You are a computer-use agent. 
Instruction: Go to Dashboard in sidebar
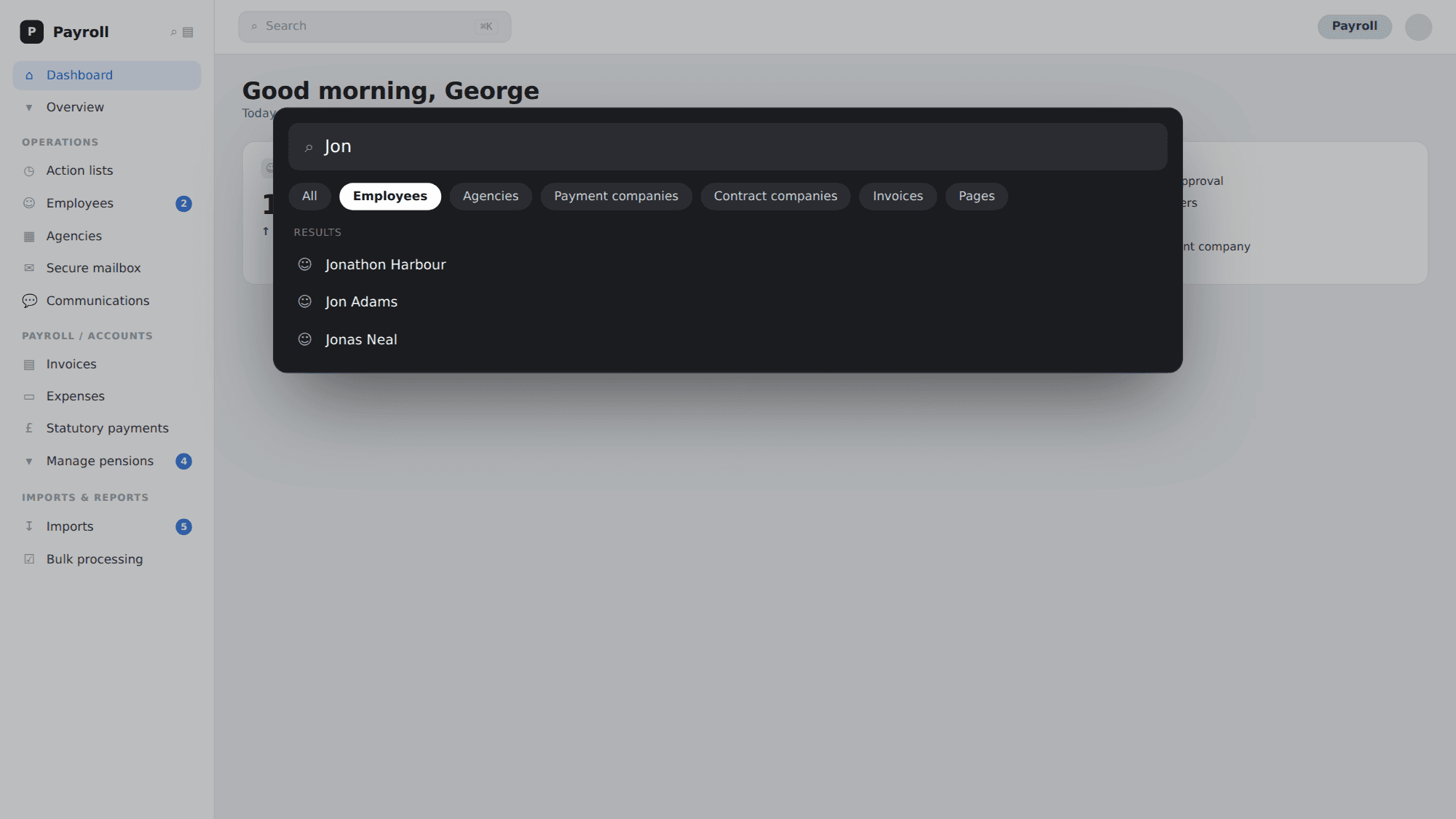coord(107,75)
